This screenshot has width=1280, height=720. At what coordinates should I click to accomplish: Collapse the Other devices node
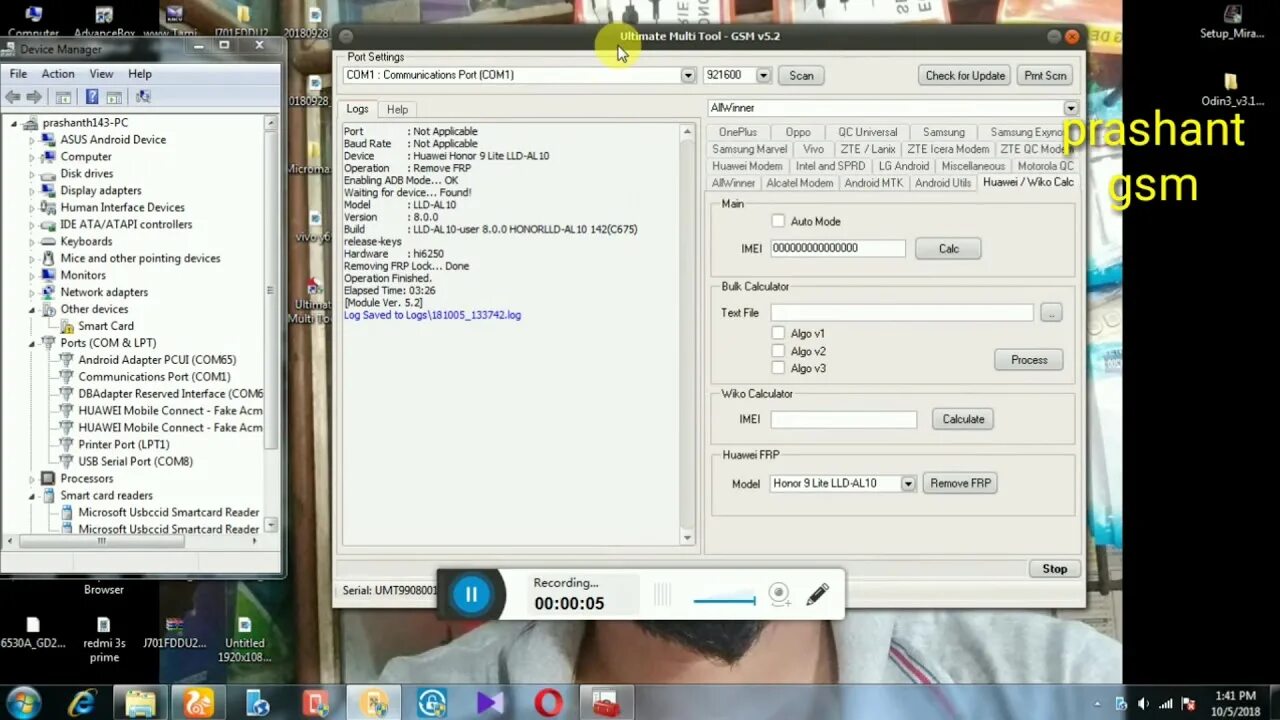click(x=32, y=309)
